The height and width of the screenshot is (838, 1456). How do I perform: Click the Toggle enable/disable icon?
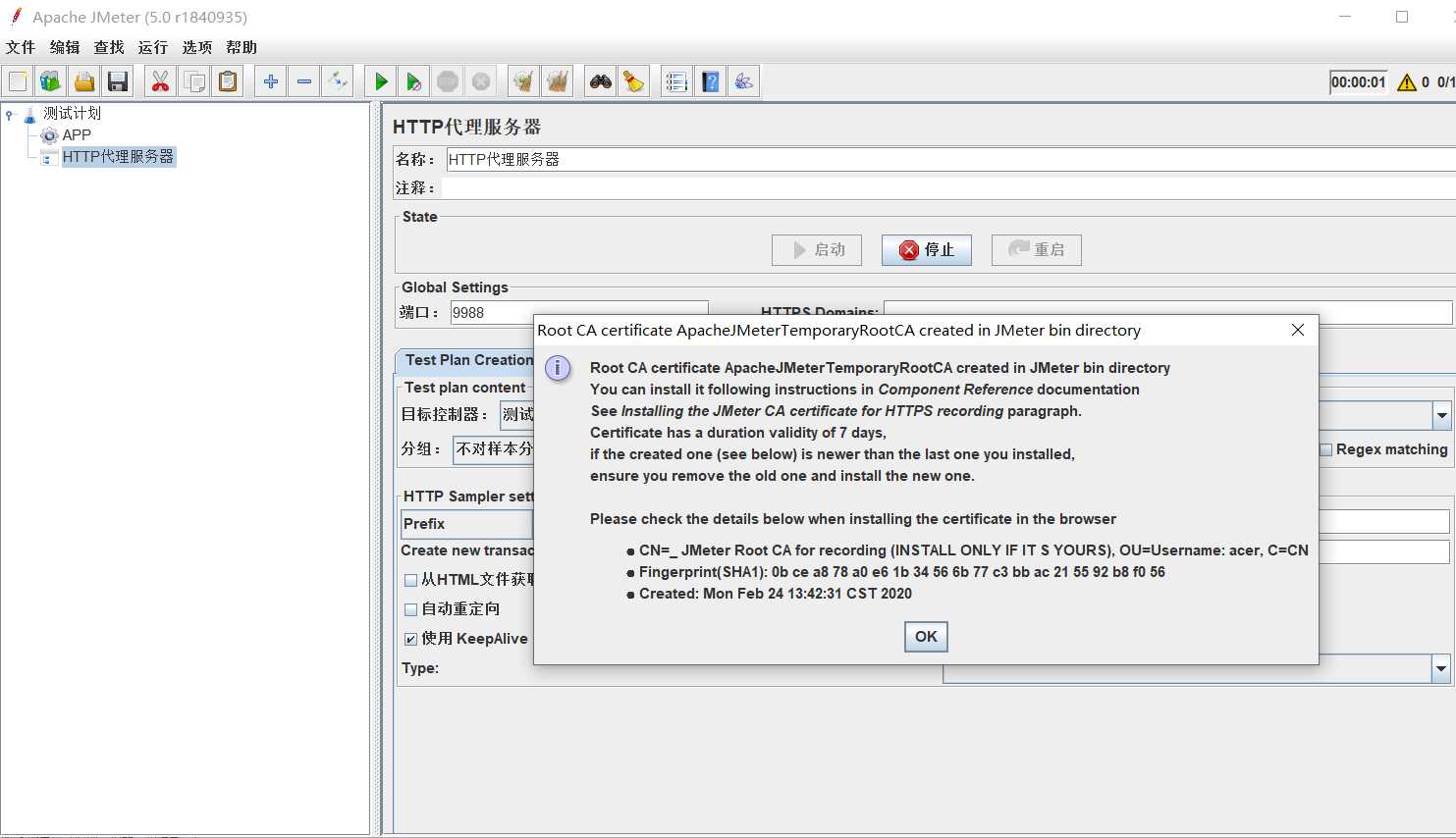coord(338,81)
